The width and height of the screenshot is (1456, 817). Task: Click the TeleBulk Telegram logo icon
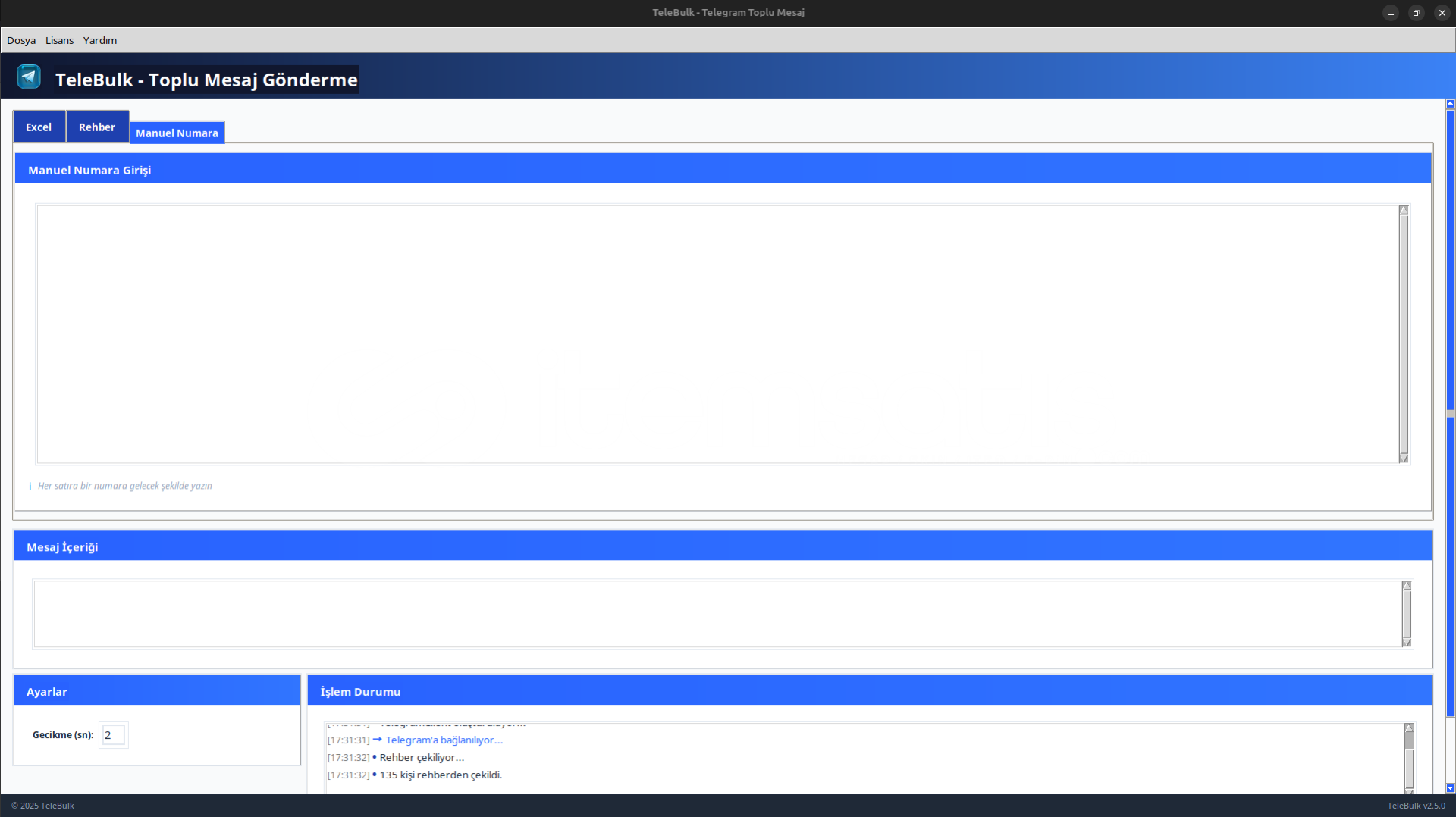[x=29, y=77]
